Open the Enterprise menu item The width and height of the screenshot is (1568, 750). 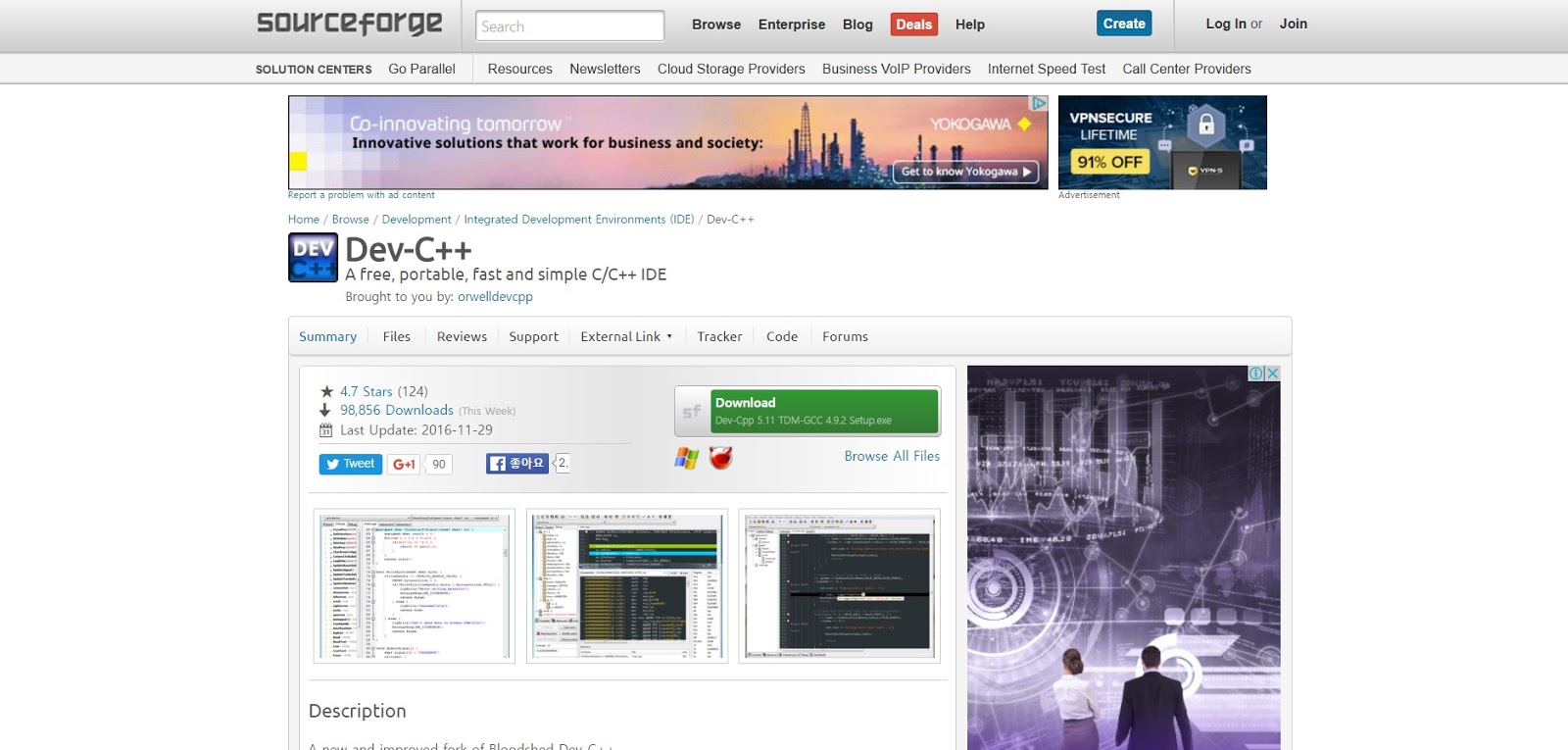[792, 25]
